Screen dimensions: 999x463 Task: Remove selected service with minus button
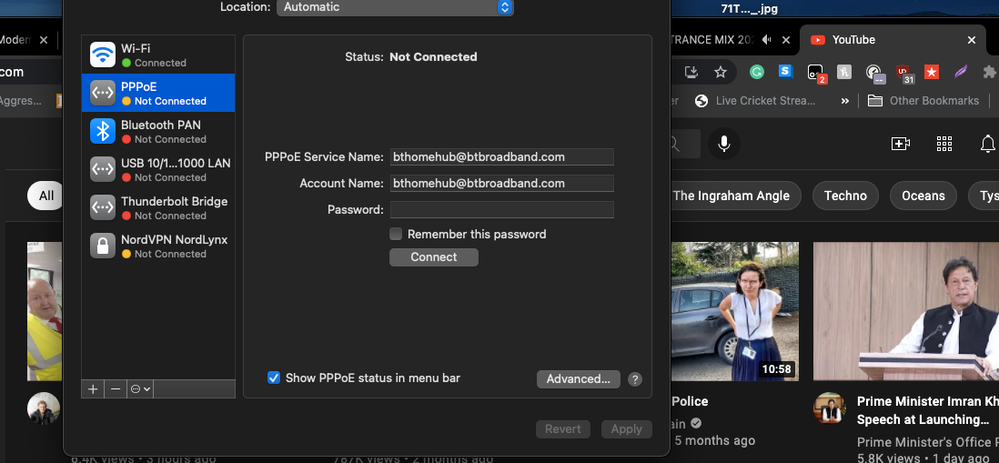pos(115,388)
